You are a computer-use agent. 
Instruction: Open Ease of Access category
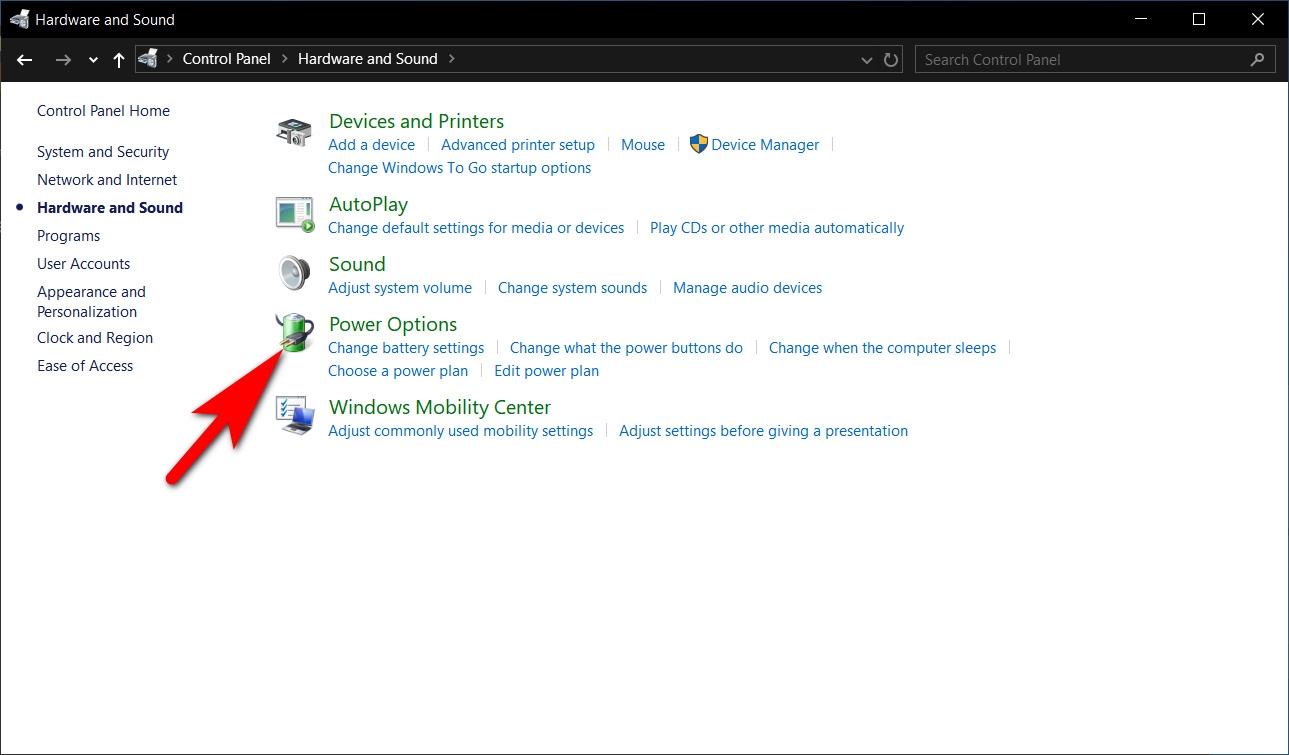click(x=85, y=366)
